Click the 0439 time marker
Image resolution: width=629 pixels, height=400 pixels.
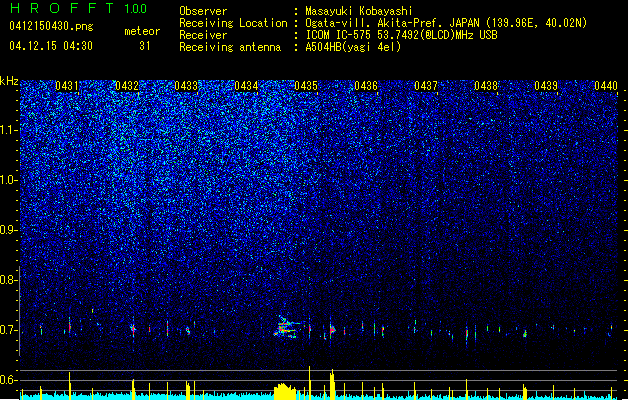(546, 85)
